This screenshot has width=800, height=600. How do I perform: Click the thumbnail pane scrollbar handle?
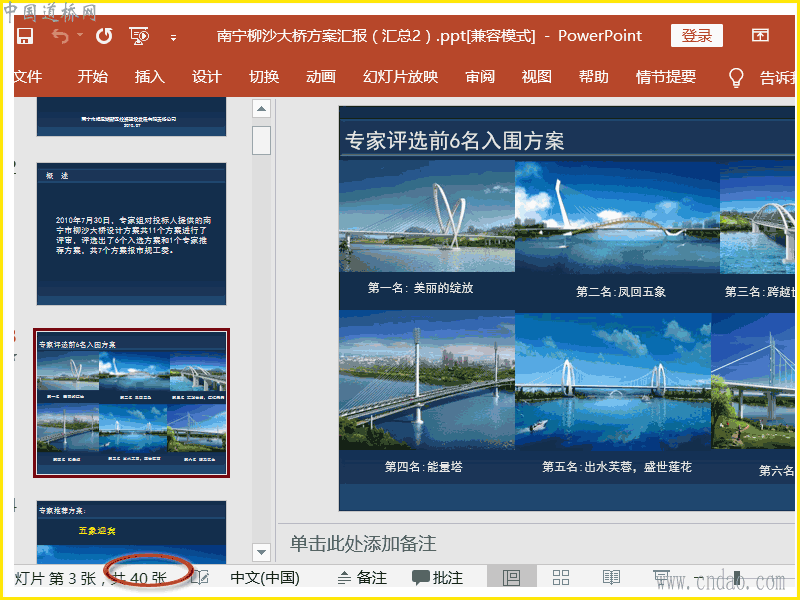coord(261,140)
